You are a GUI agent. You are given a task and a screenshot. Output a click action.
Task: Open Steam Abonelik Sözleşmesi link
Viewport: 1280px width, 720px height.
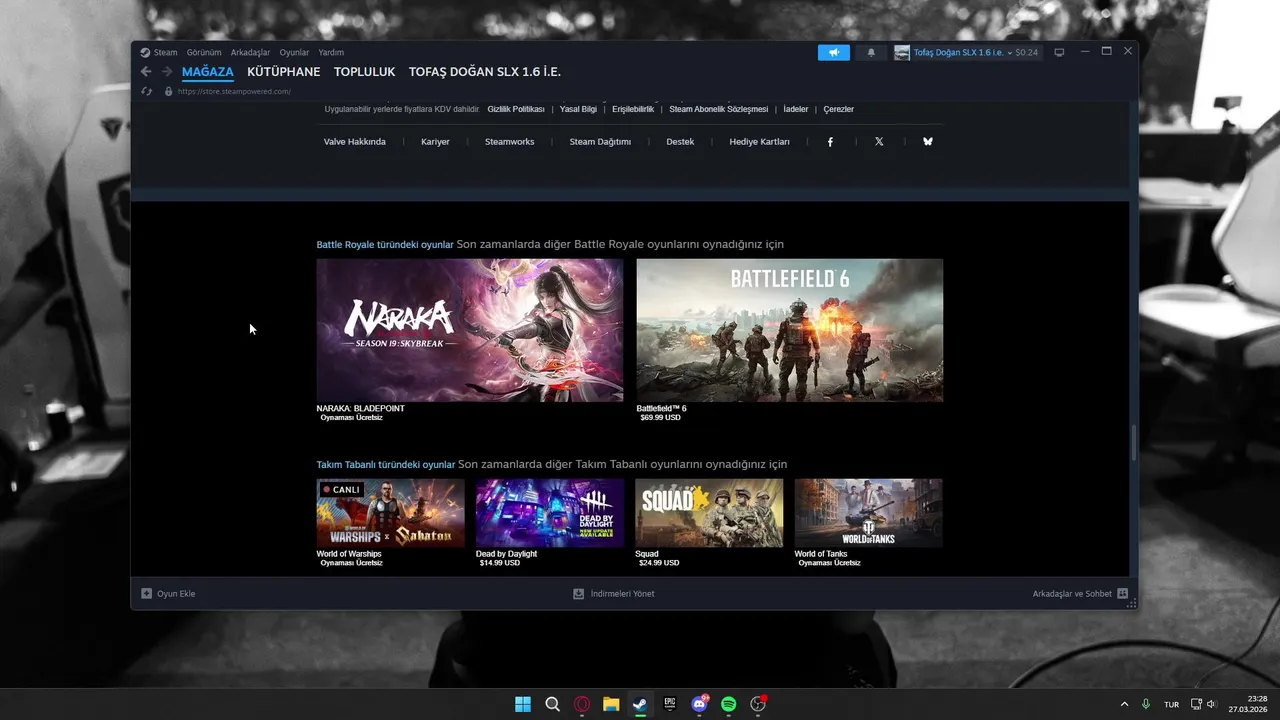[x=719, y=109]
